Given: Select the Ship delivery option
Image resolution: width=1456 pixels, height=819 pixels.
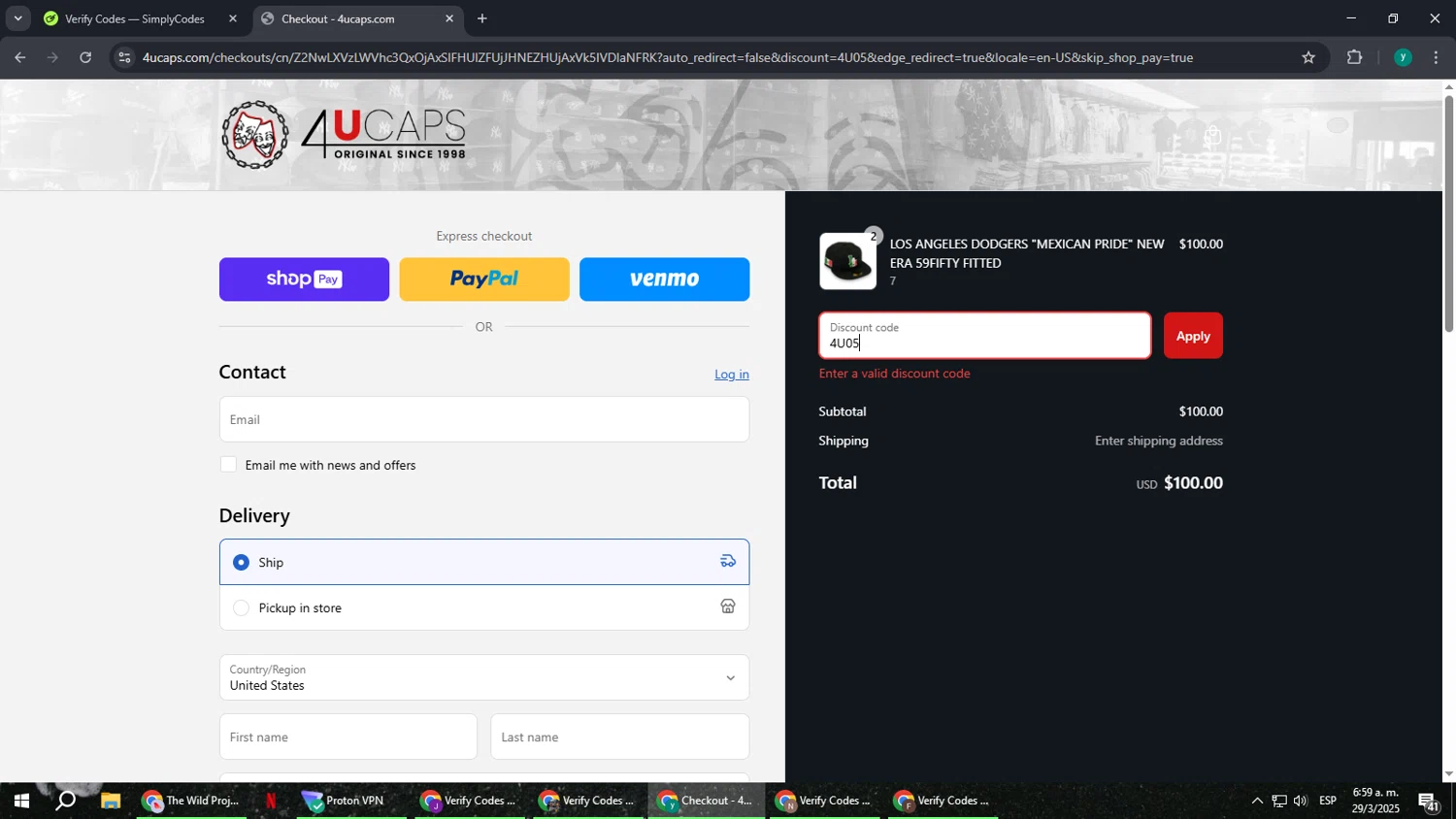Looking at the screenshot, I should pyautogui.click(x=484, y=562).
